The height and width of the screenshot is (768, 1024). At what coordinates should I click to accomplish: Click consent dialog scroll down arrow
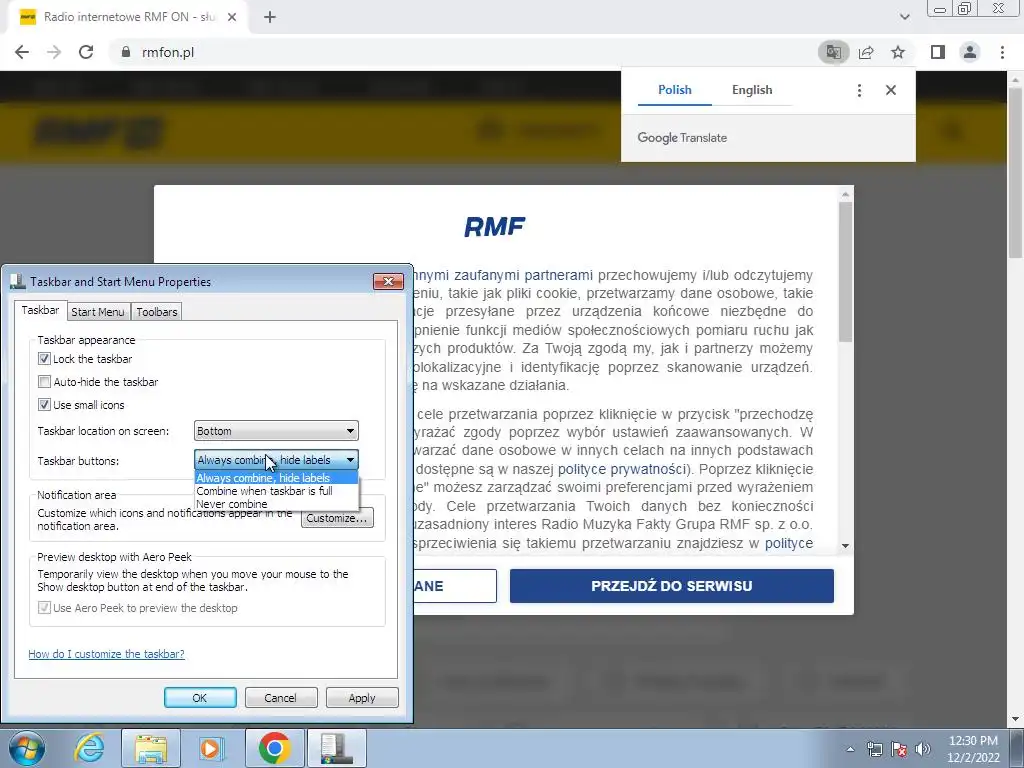tap(846, 546)
